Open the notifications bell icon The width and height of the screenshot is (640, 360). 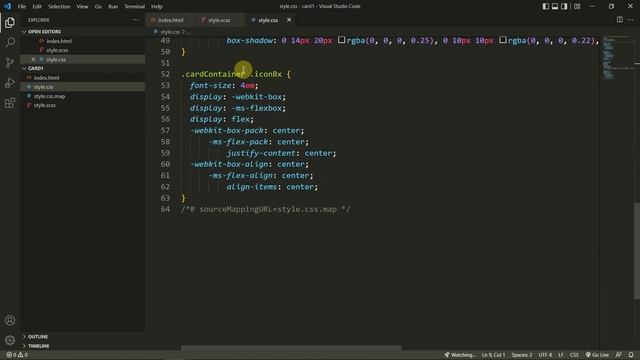[x=631, y=355]
